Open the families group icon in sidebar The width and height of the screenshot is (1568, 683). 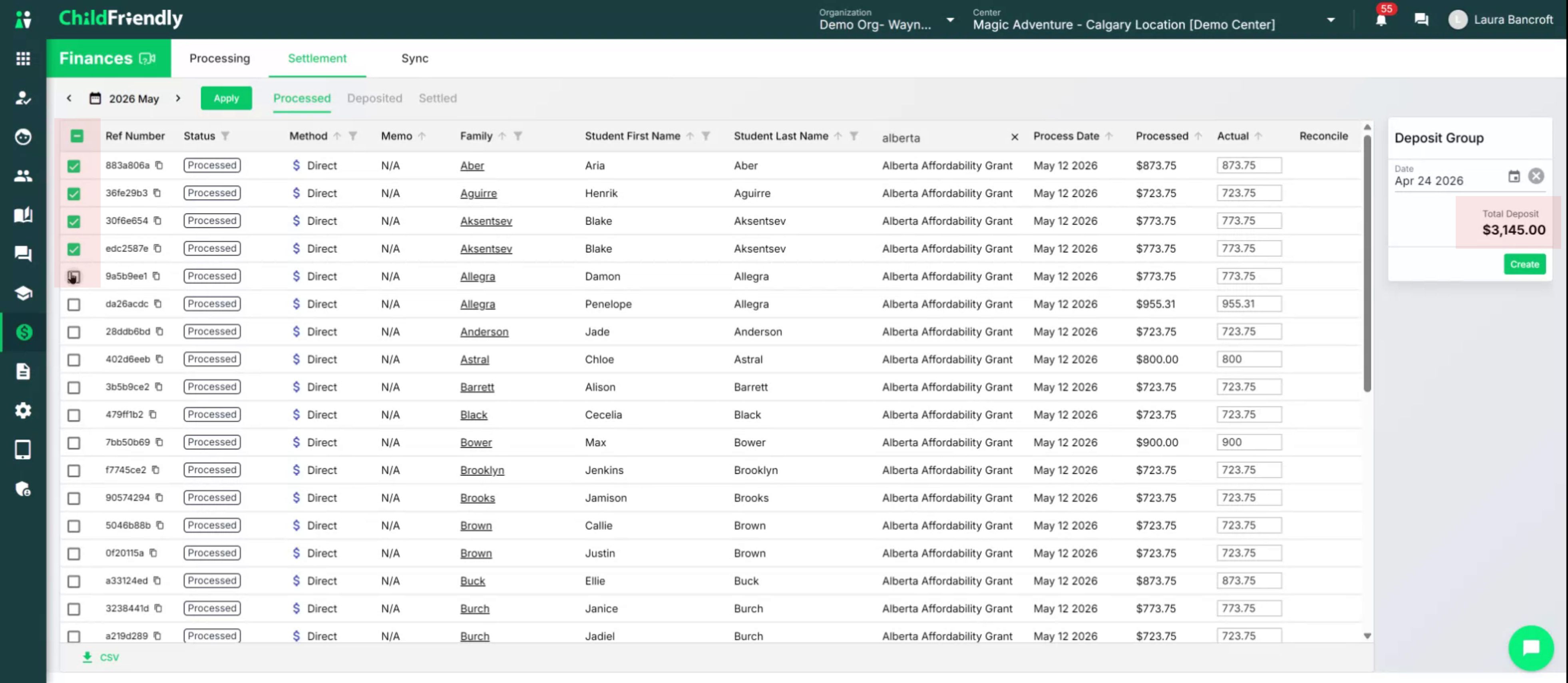tap(23, 176)
